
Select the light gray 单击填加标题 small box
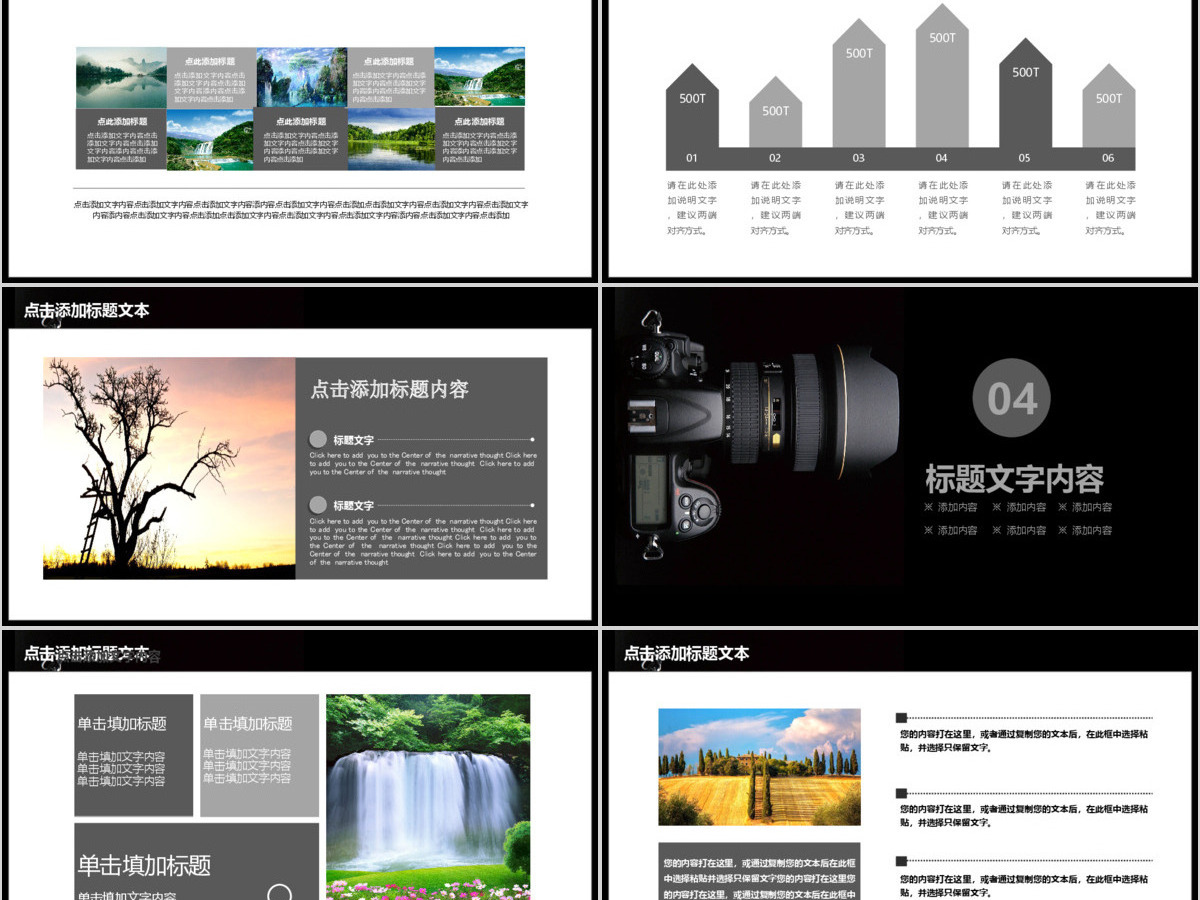tap(259, 756)
